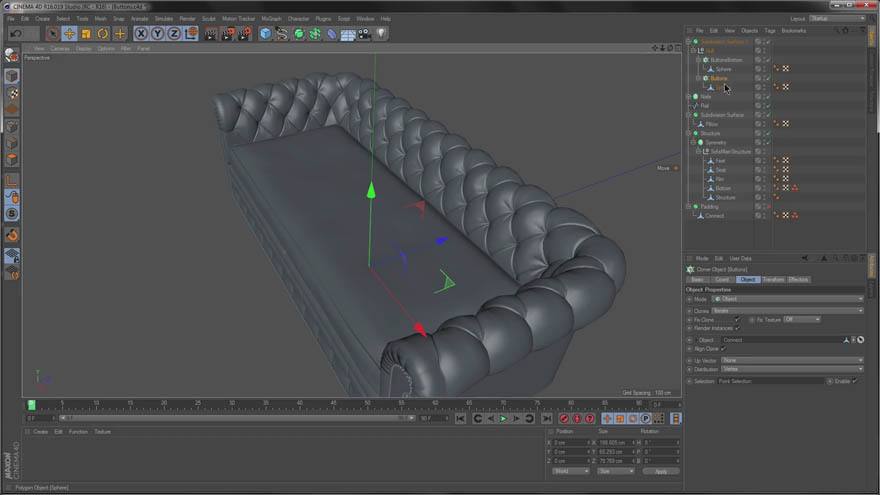Add a Cube primitive from toolbar

265,34
